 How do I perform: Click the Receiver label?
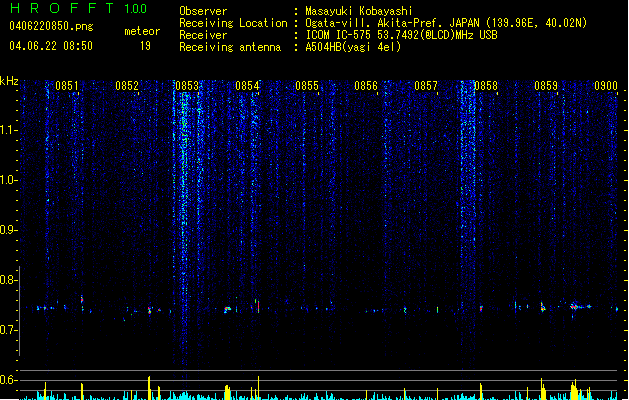203,35
